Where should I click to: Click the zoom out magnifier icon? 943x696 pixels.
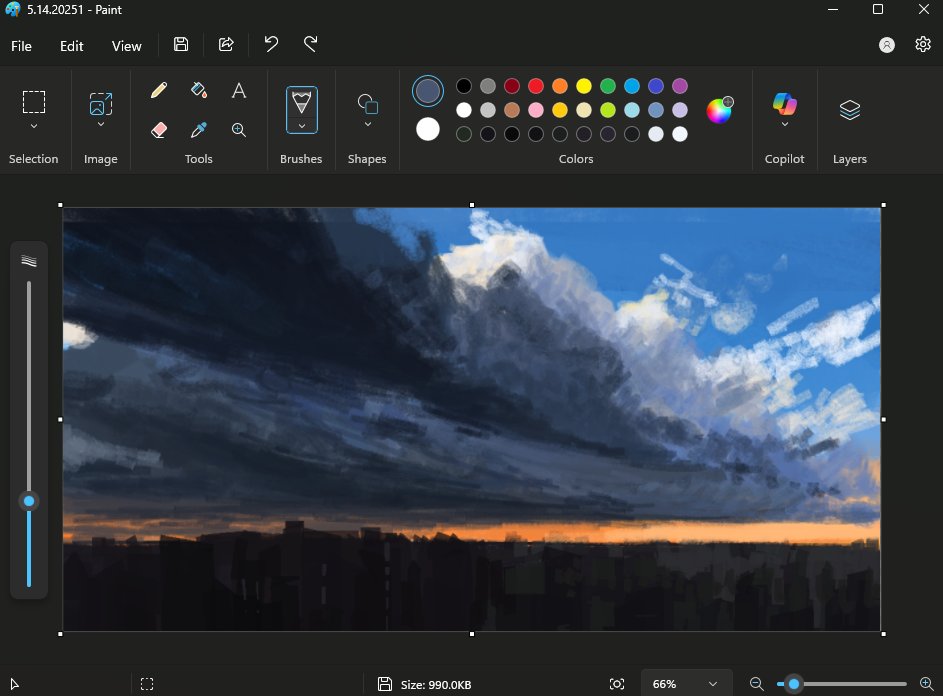pos(757,684)
